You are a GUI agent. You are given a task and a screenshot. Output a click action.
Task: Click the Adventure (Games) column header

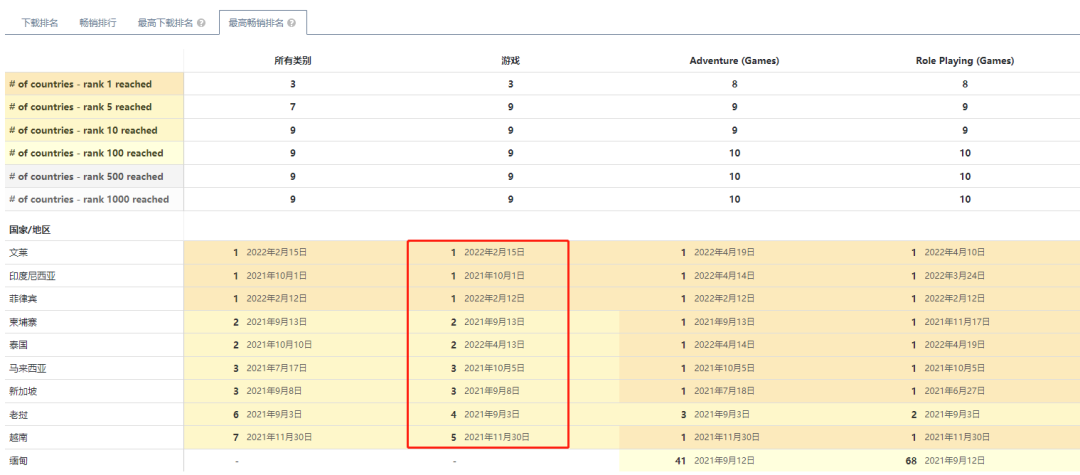point(734,61)
